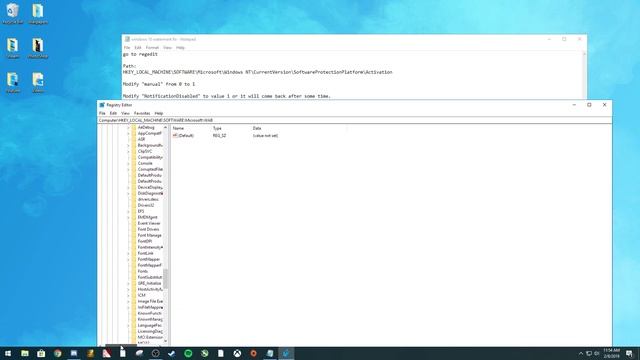
Task: Click the registry tree vertical scrollbar thumb
Action: [165, 279]
